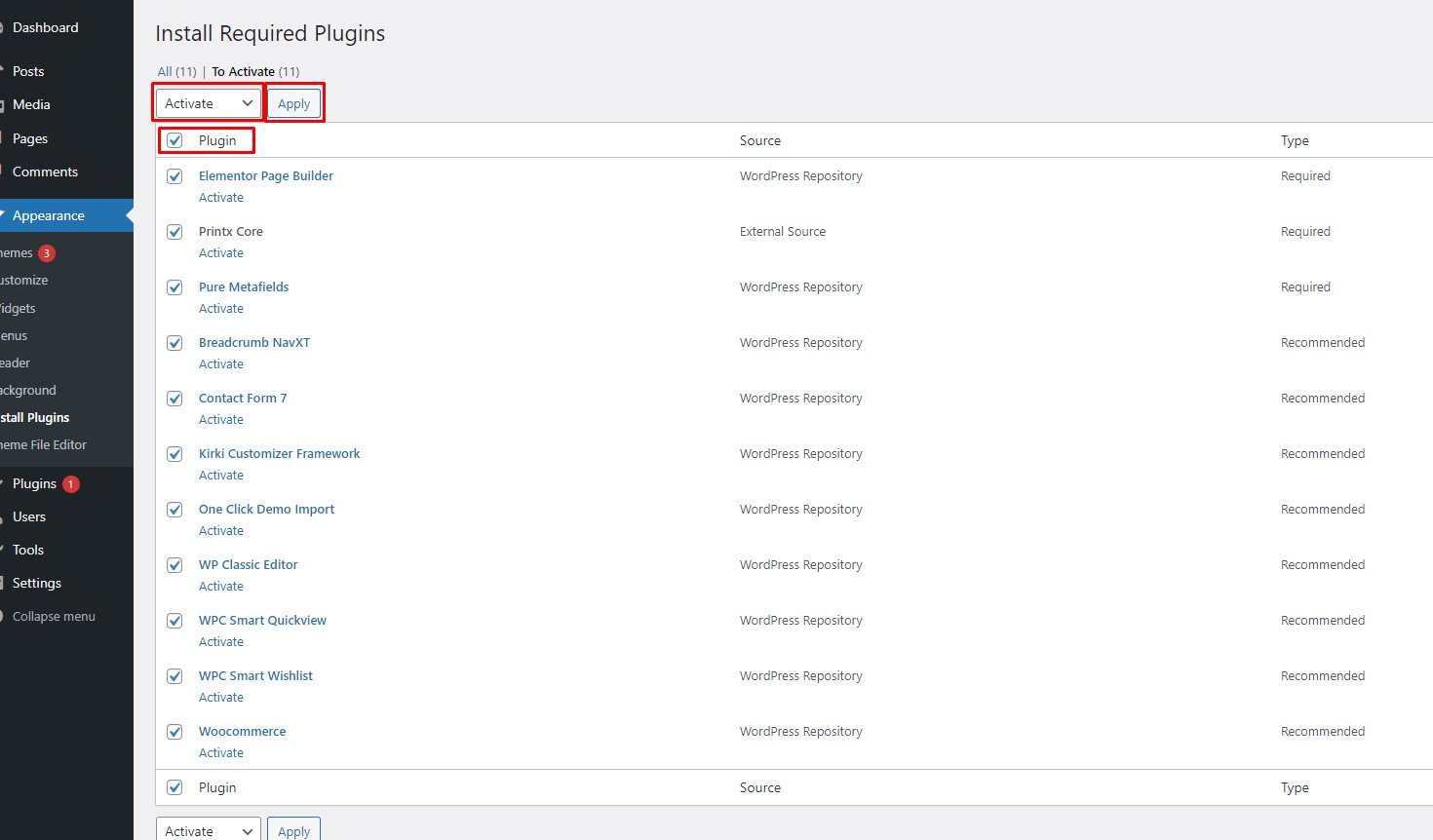Screen dimensions: 1433x840
Task: Open the Themes submenu item
Action: (x=17, y=252)
